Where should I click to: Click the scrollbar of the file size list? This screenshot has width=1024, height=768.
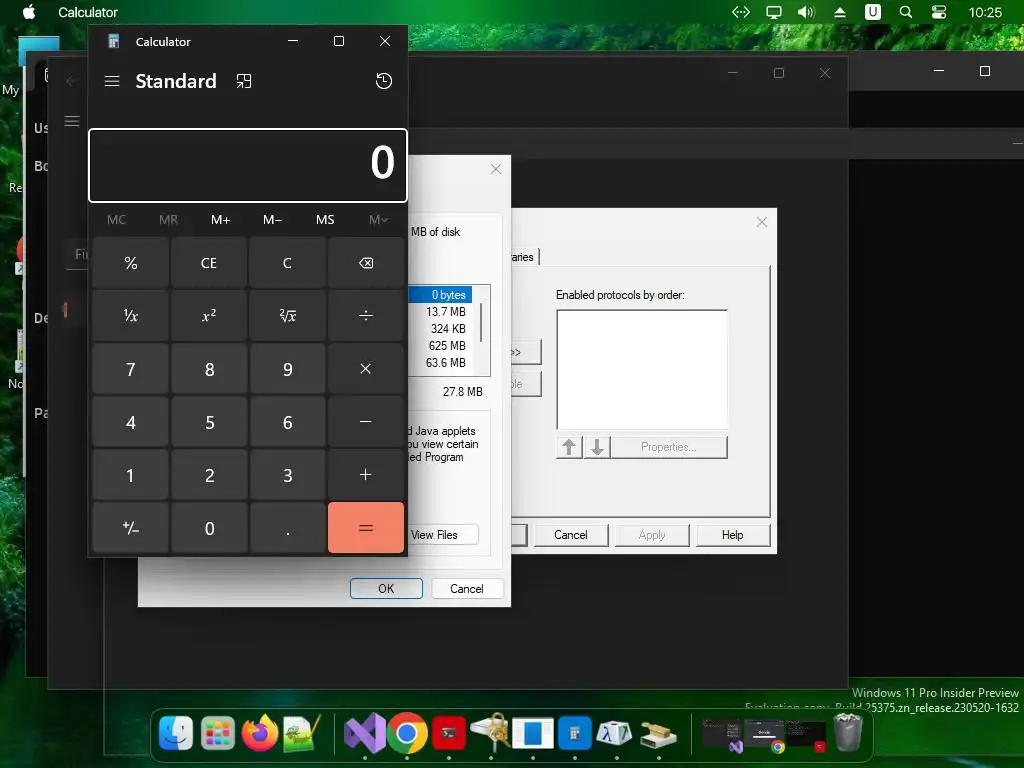pyautogui.click(x=482, y=323)
